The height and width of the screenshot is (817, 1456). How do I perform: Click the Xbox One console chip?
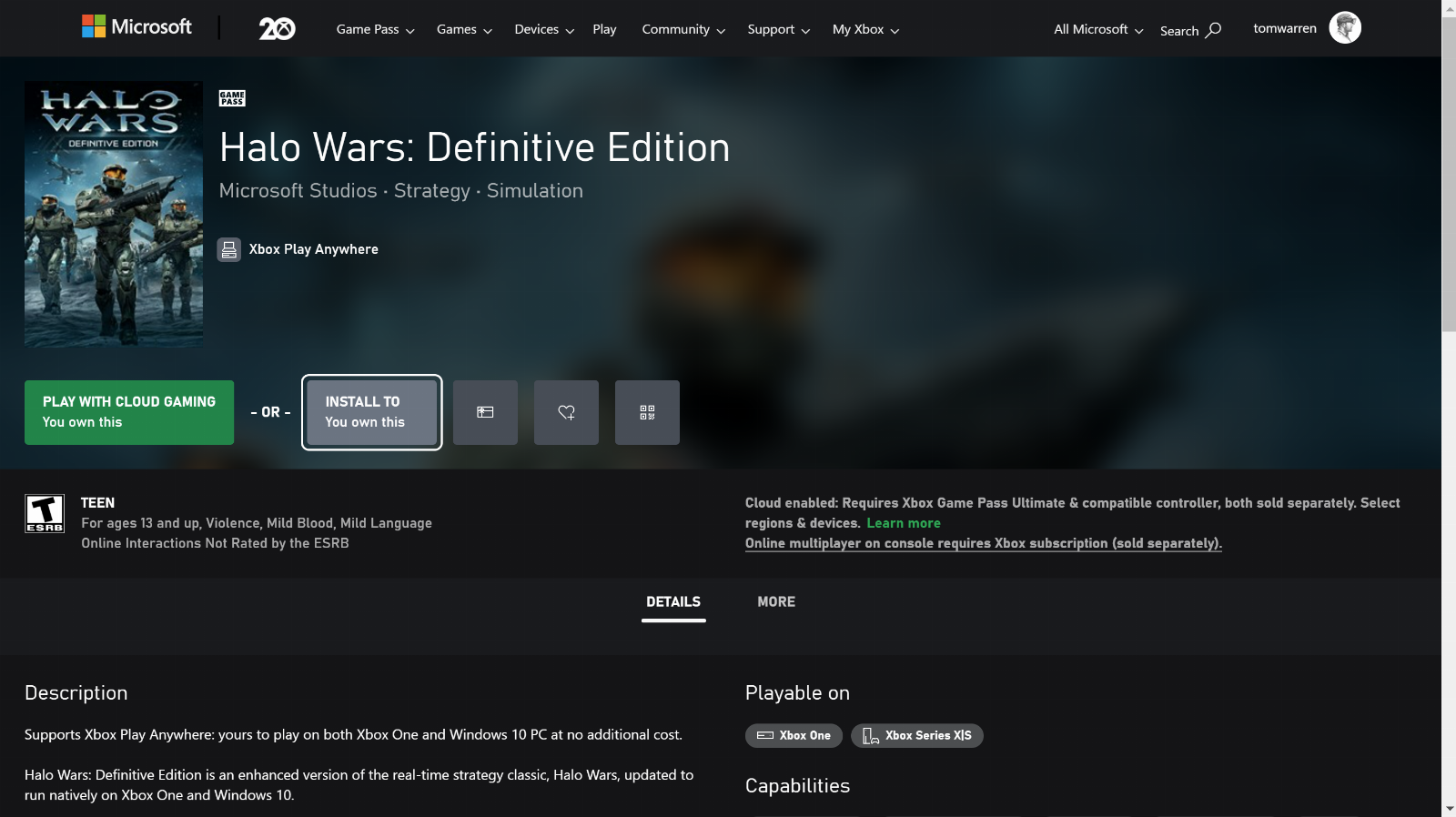[x=794, y=735]
